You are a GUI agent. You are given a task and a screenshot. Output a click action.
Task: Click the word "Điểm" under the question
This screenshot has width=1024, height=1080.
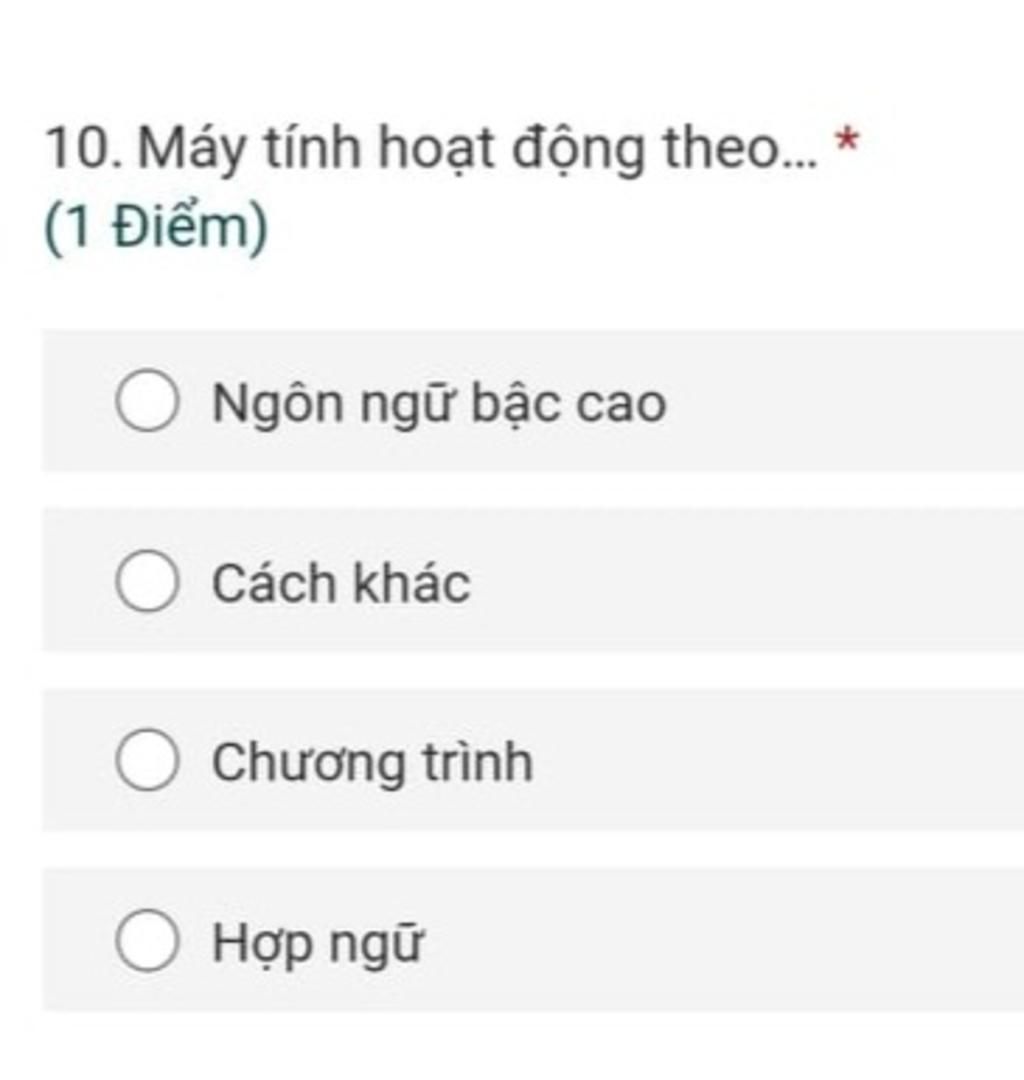tap(180, 227)
